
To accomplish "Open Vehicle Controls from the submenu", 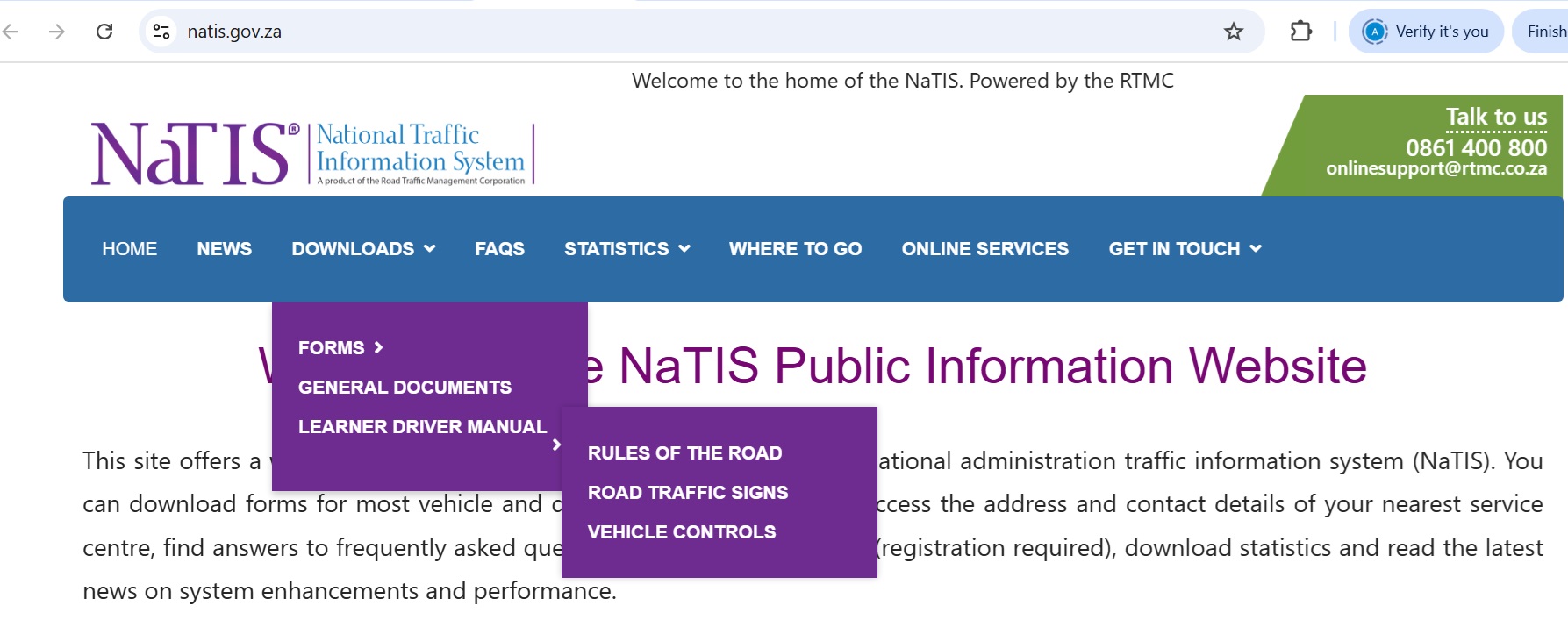I will pyautogui.click(x=682, y=532).
